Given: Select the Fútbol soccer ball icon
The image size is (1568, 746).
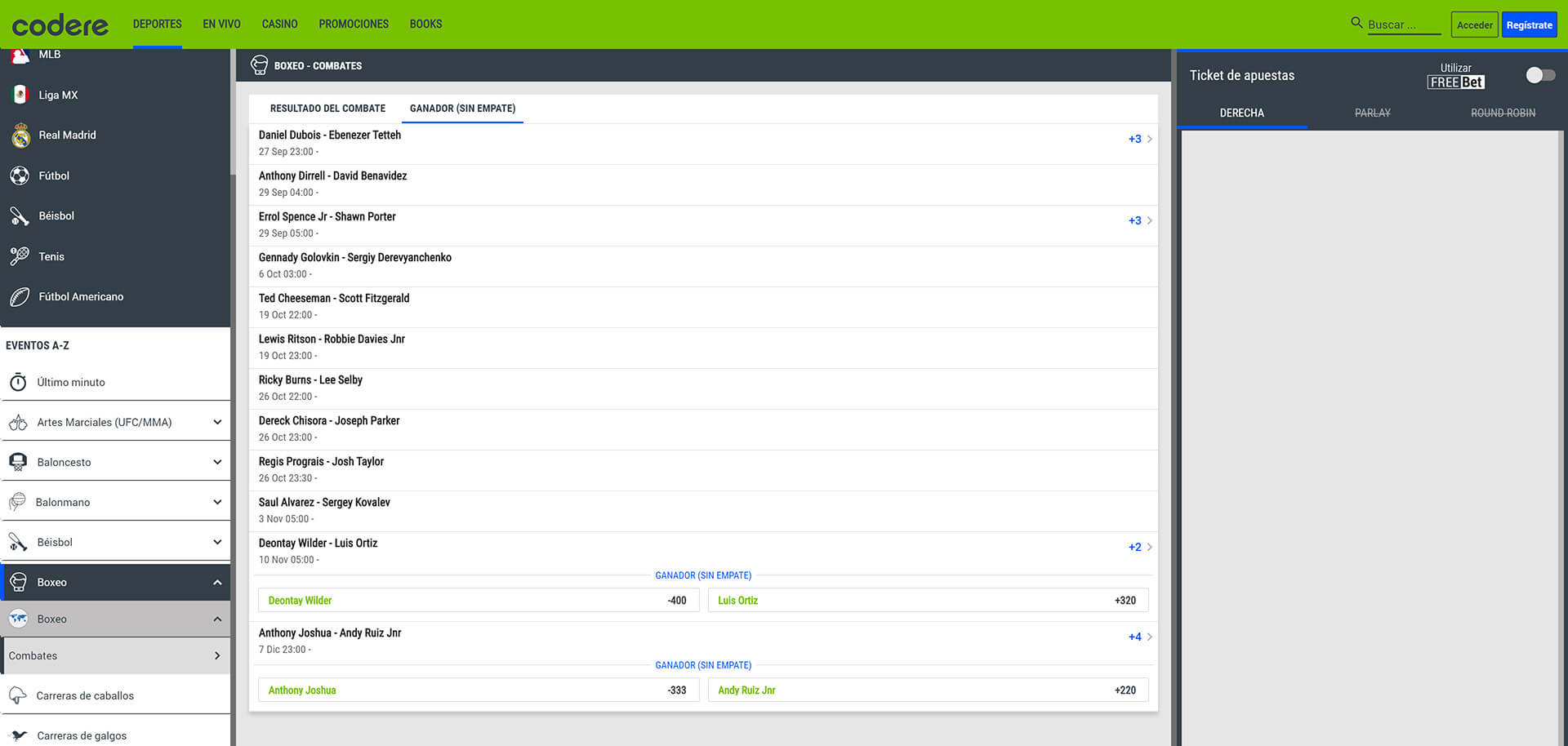Looking at the screenshot, I should coord(20,175).
